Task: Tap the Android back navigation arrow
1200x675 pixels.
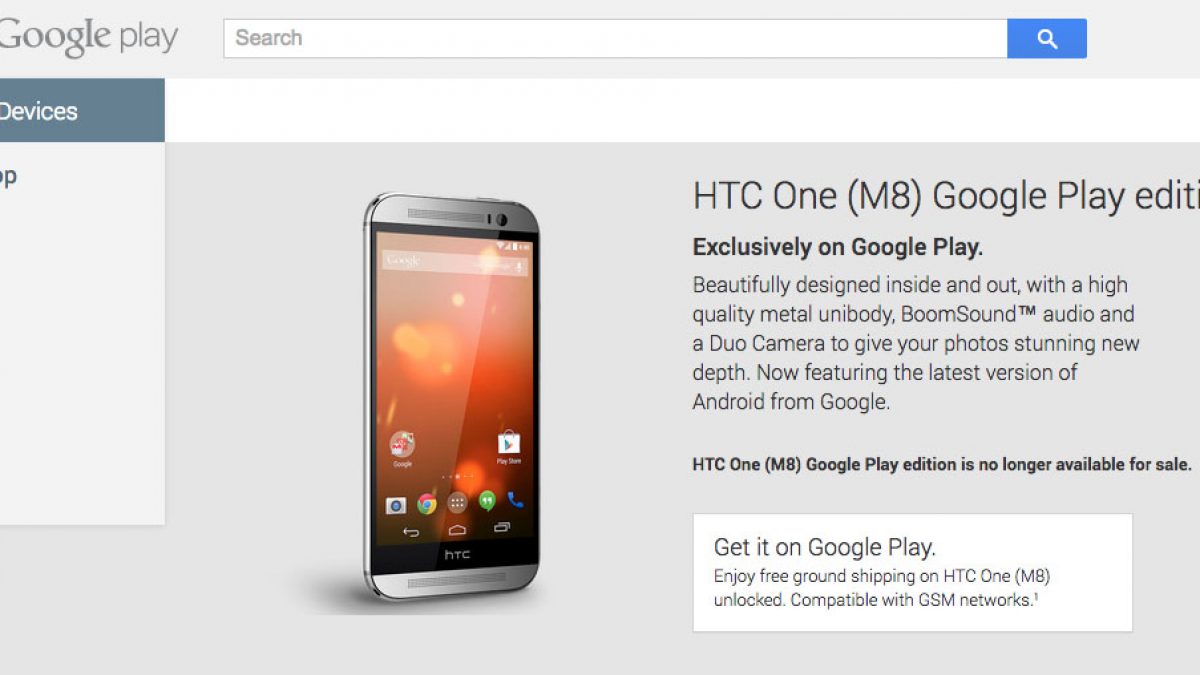Action: tap(410, 532)
